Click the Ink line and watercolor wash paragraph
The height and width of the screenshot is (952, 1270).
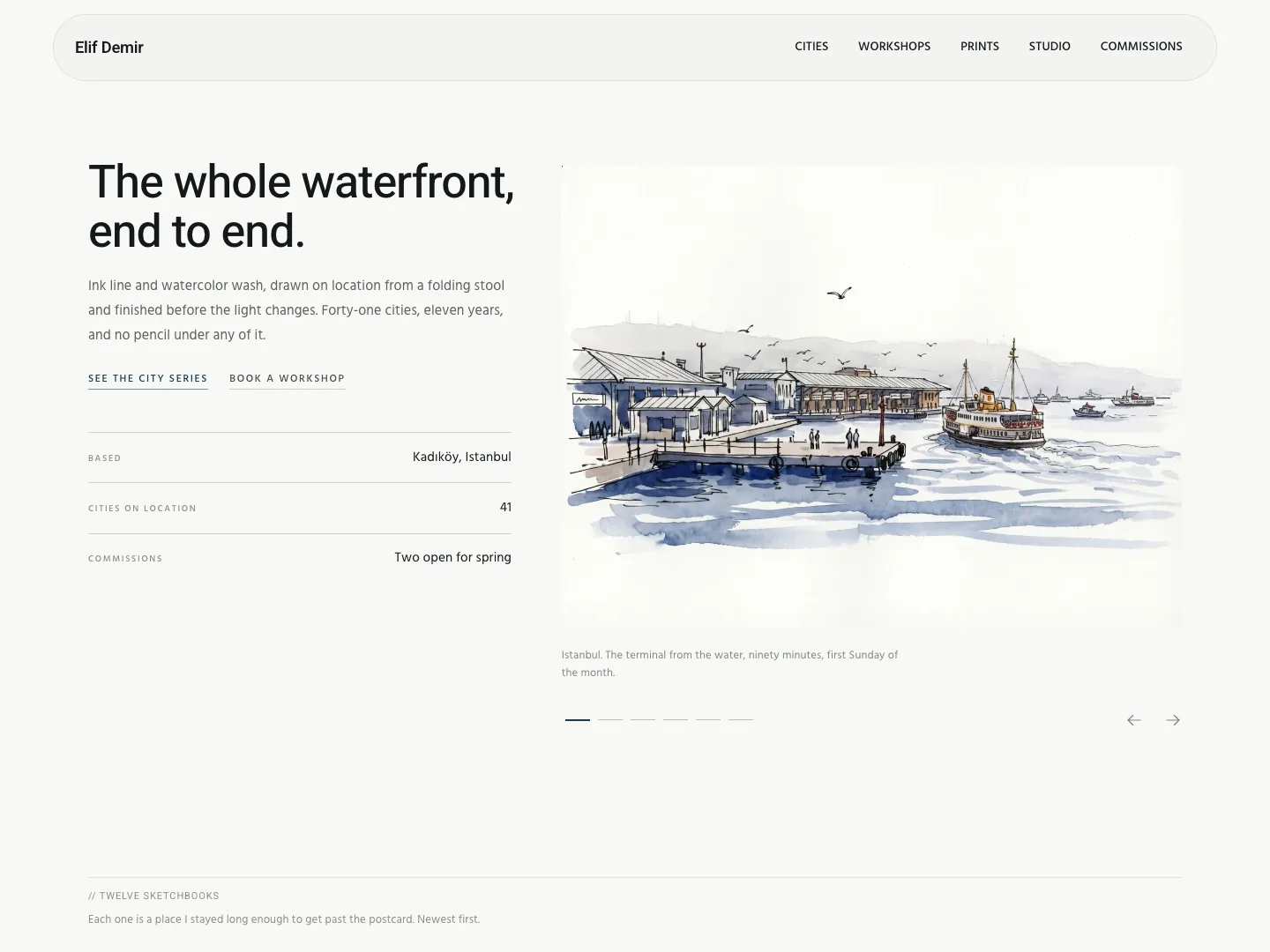click(x=296, y=310)
